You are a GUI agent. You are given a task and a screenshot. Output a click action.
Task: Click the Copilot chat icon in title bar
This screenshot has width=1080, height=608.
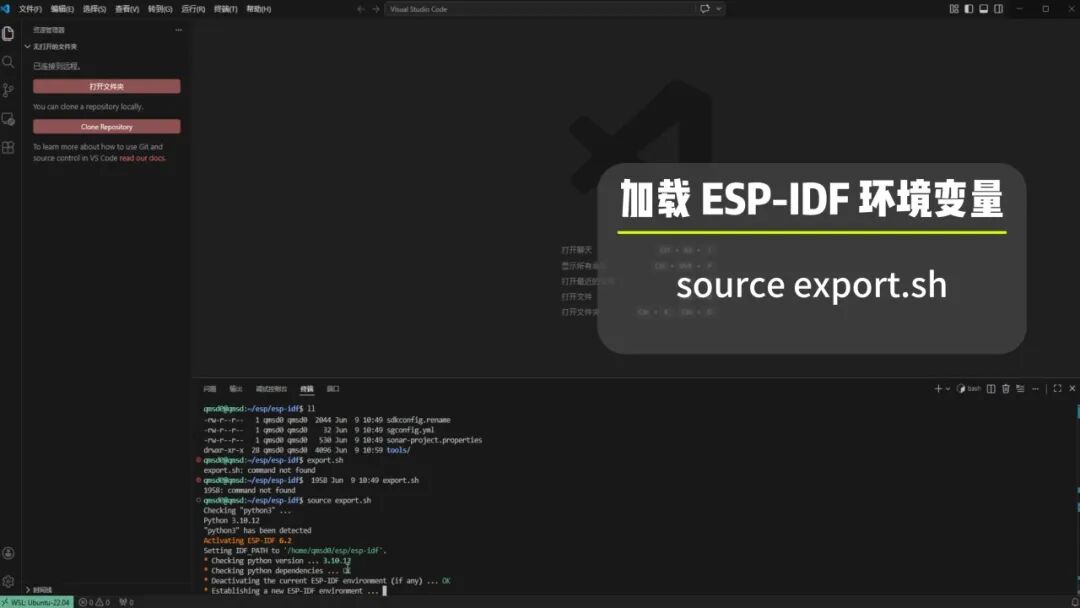pos(705,9)
